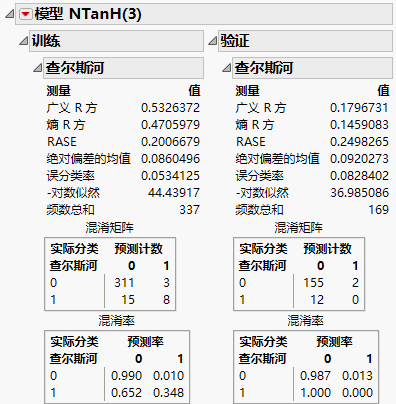Image resolution: width=396 pixels, height=404 pixels.
Task: Click the 值 column header in validation table
Action: 383,91
